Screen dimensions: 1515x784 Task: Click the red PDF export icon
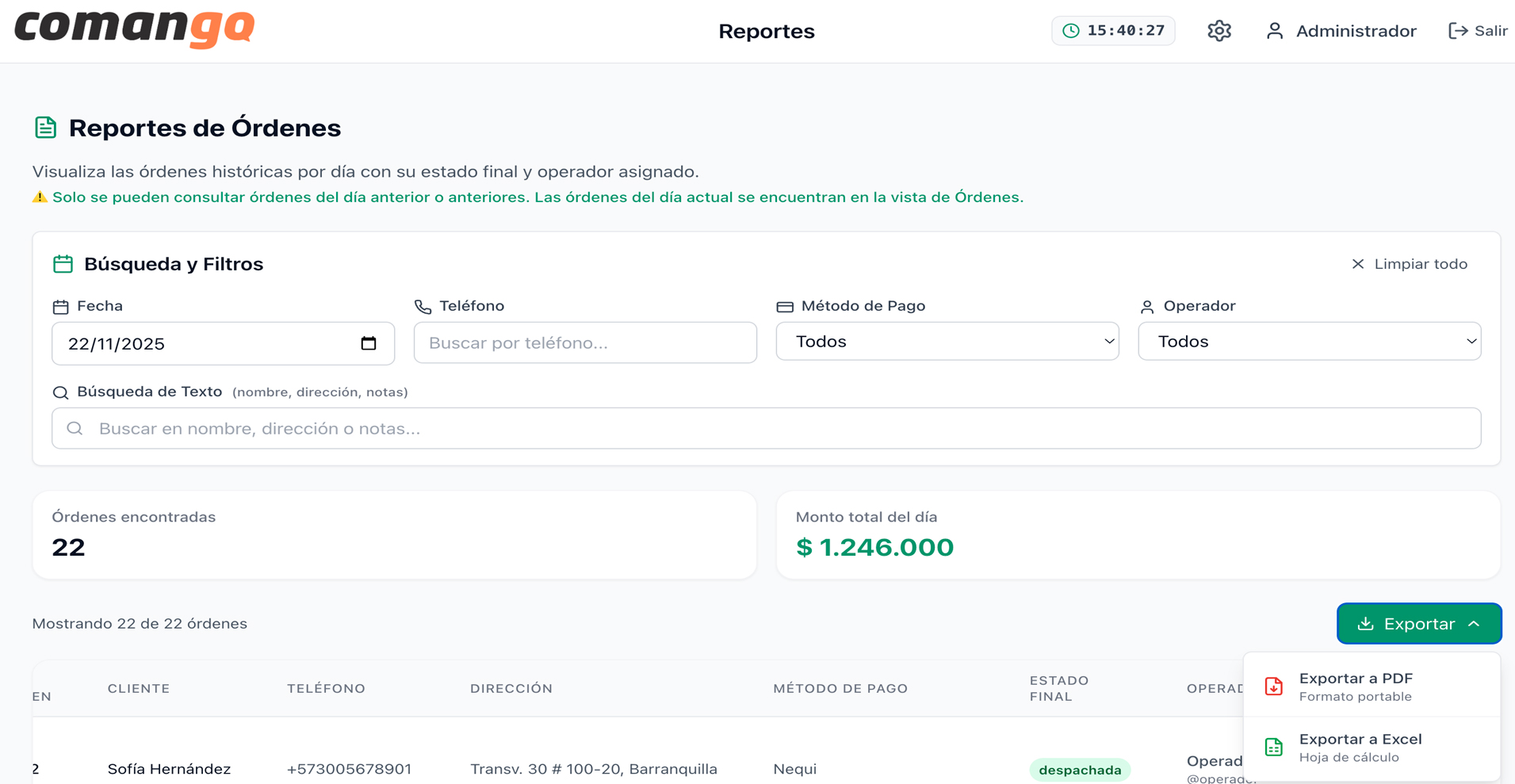[1273, 686]
